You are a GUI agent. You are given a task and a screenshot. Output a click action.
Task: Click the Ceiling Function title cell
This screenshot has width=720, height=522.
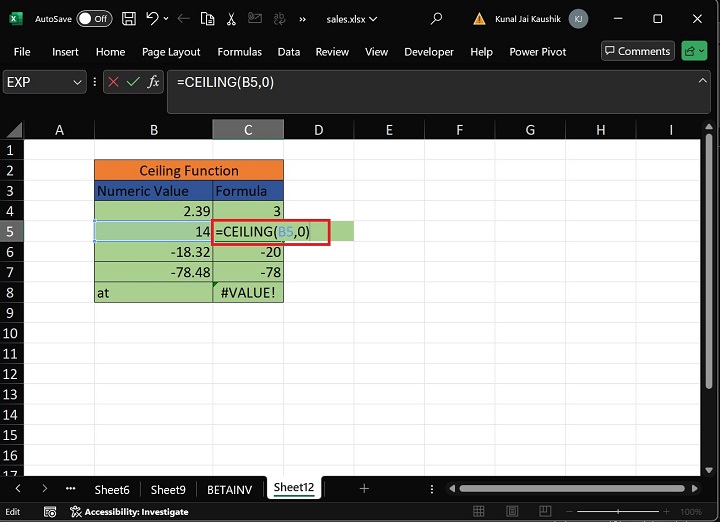189,170
